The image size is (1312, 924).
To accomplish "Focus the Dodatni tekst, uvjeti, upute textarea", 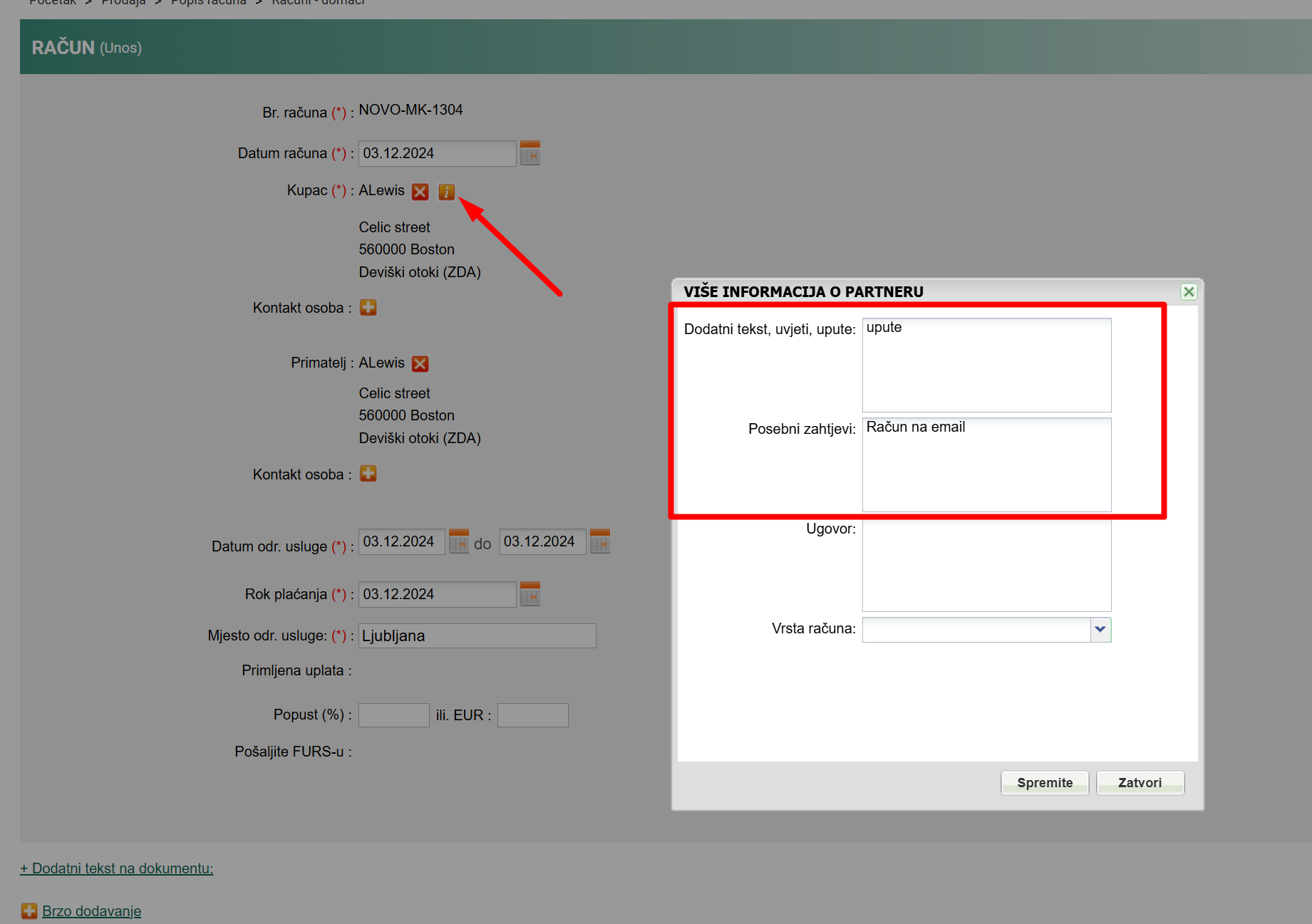I will [986, 365].
